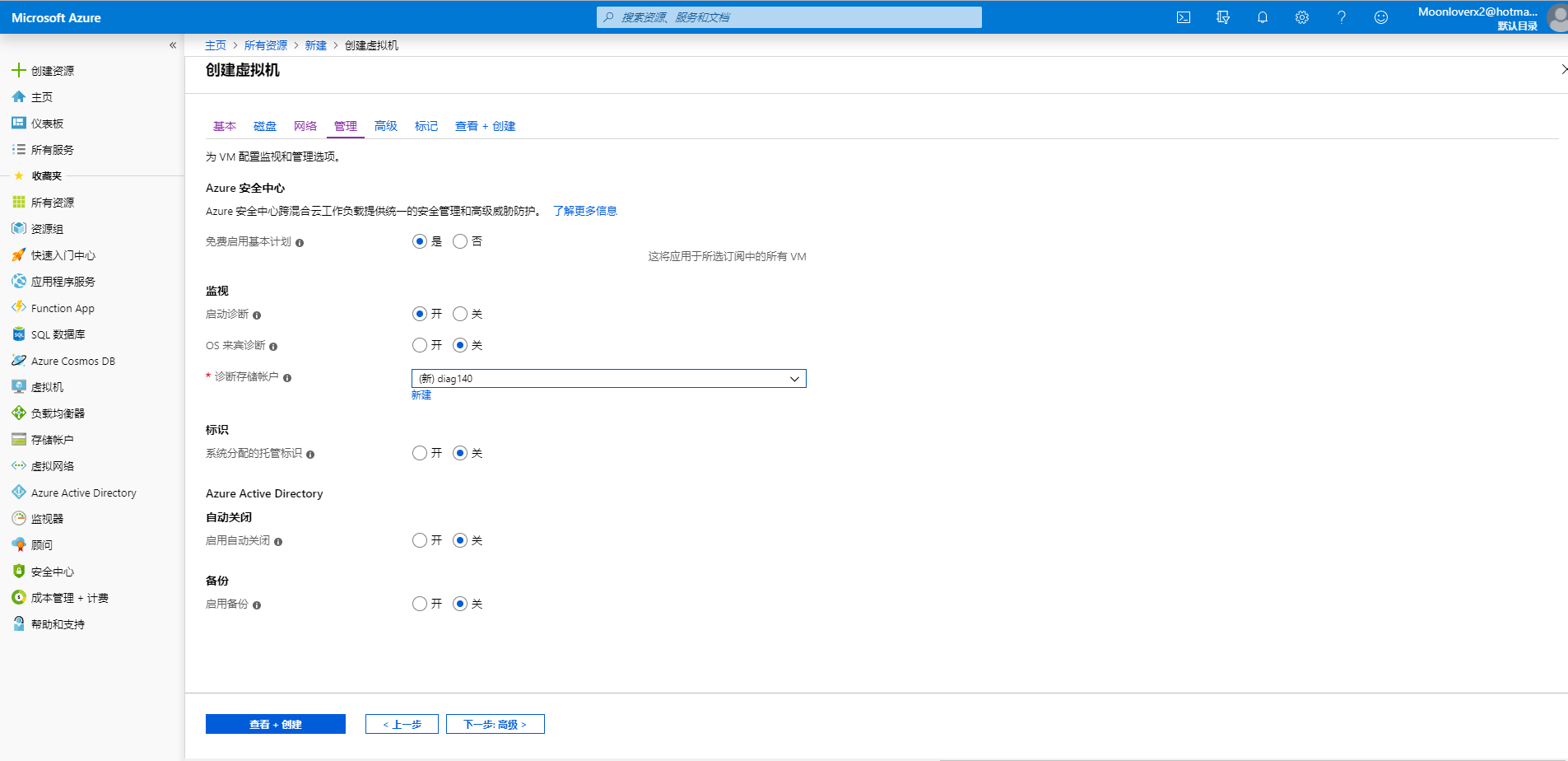Switch to the 网络 tab
Screen dimensions: 1568x761
pos(305,126)
